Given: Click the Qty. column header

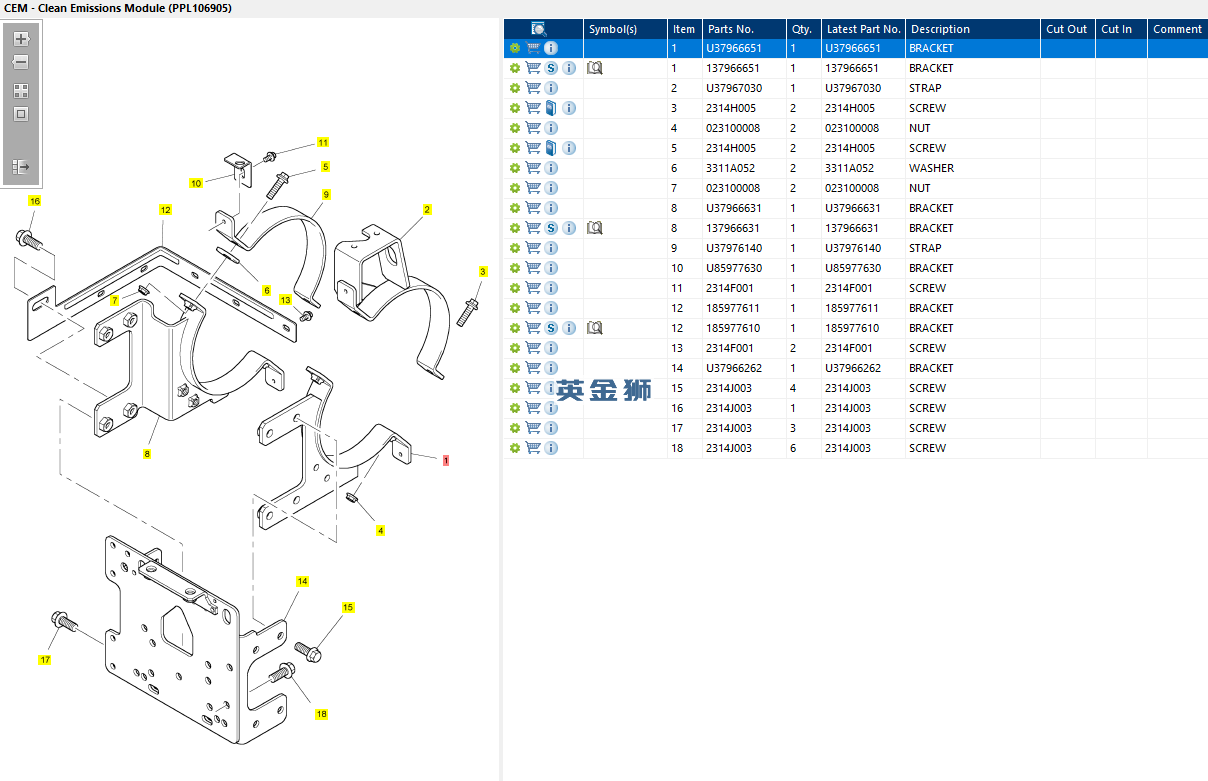Looking at the screenshot, I should (802, 29).
